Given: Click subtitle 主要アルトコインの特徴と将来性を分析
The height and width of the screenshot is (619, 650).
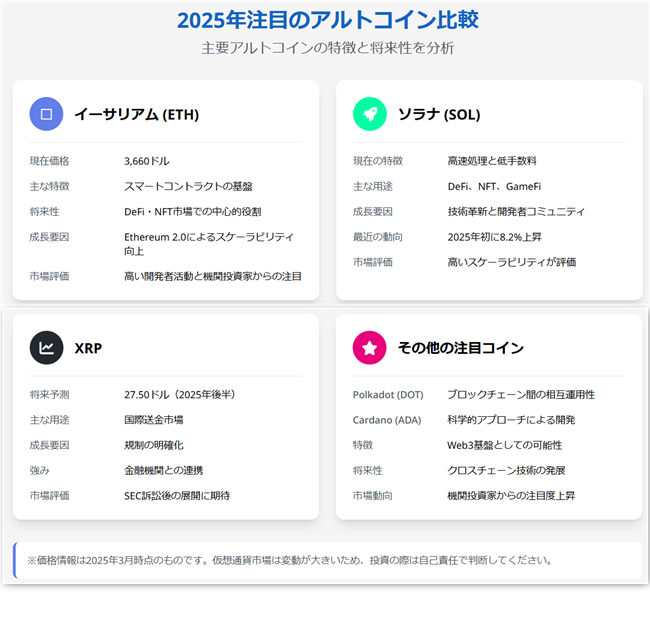Looking at the screenshot, I should pyautogui.click(x=327, y=48).
